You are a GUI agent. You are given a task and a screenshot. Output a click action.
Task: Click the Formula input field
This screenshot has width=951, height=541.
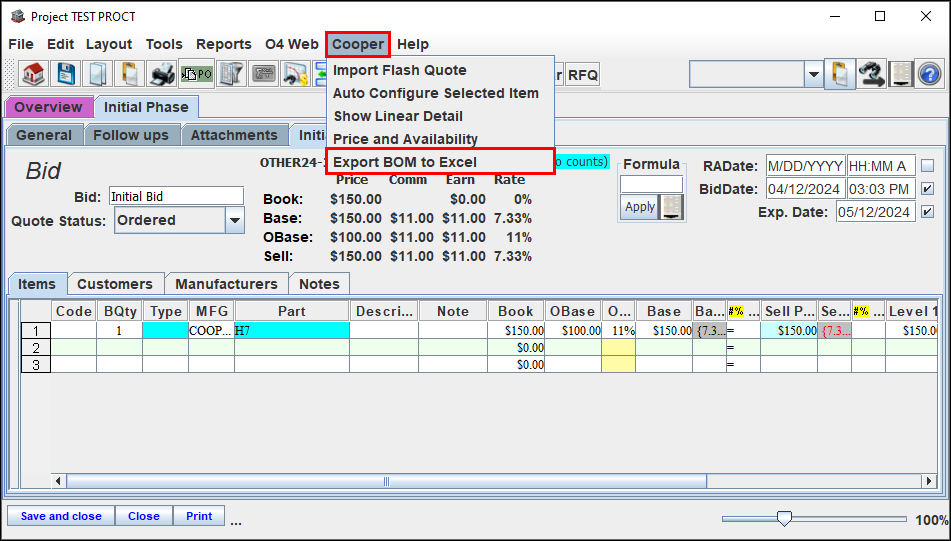(651, 184)
